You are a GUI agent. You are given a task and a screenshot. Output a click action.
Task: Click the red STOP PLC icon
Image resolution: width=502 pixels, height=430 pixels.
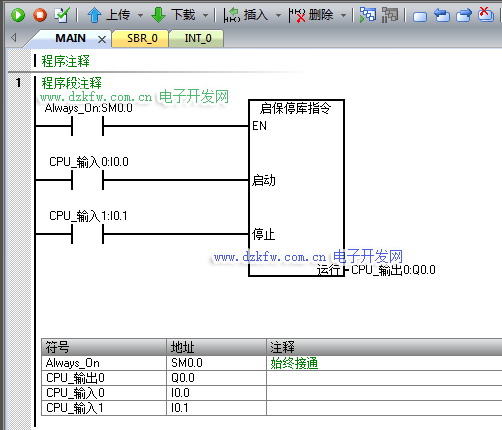tap(40, 15)
